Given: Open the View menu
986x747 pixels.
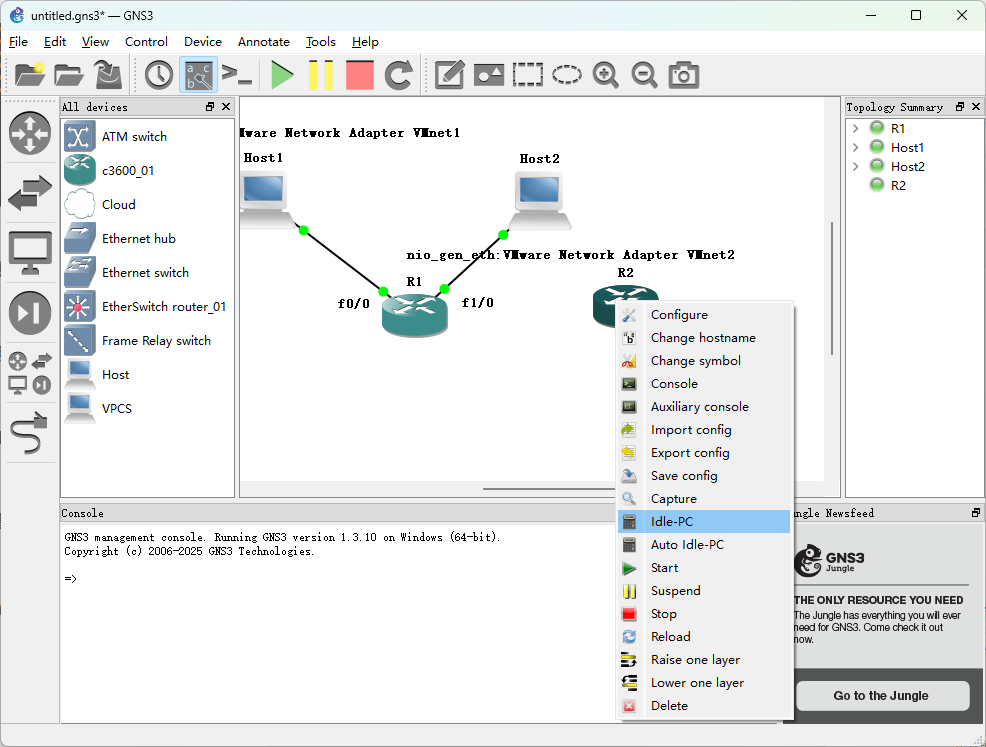Looking at the screenshot, I should click(x=95, y=42).
